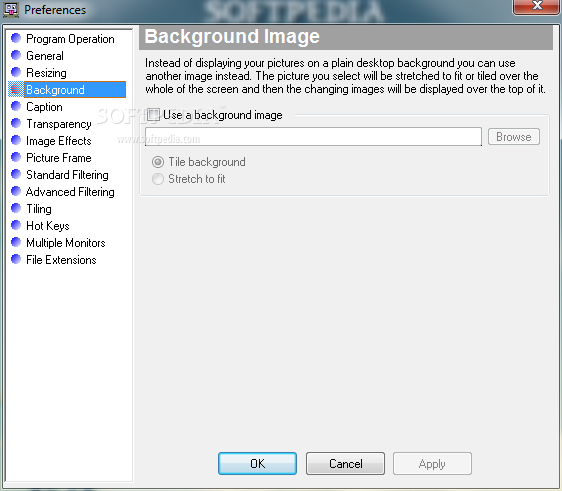Click the blue bullet icon beside Program Operation
Screen dimensions: 562x491
point(16,38)
